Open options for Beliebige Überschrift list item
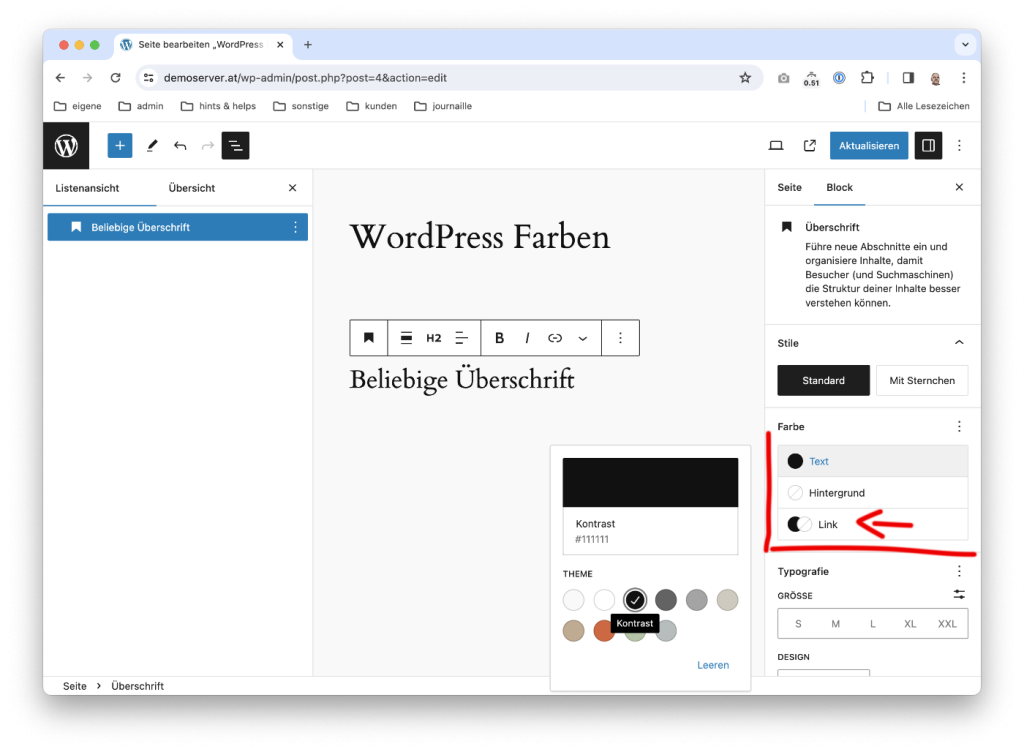1024x752 pixels. (x=295, y=227)
